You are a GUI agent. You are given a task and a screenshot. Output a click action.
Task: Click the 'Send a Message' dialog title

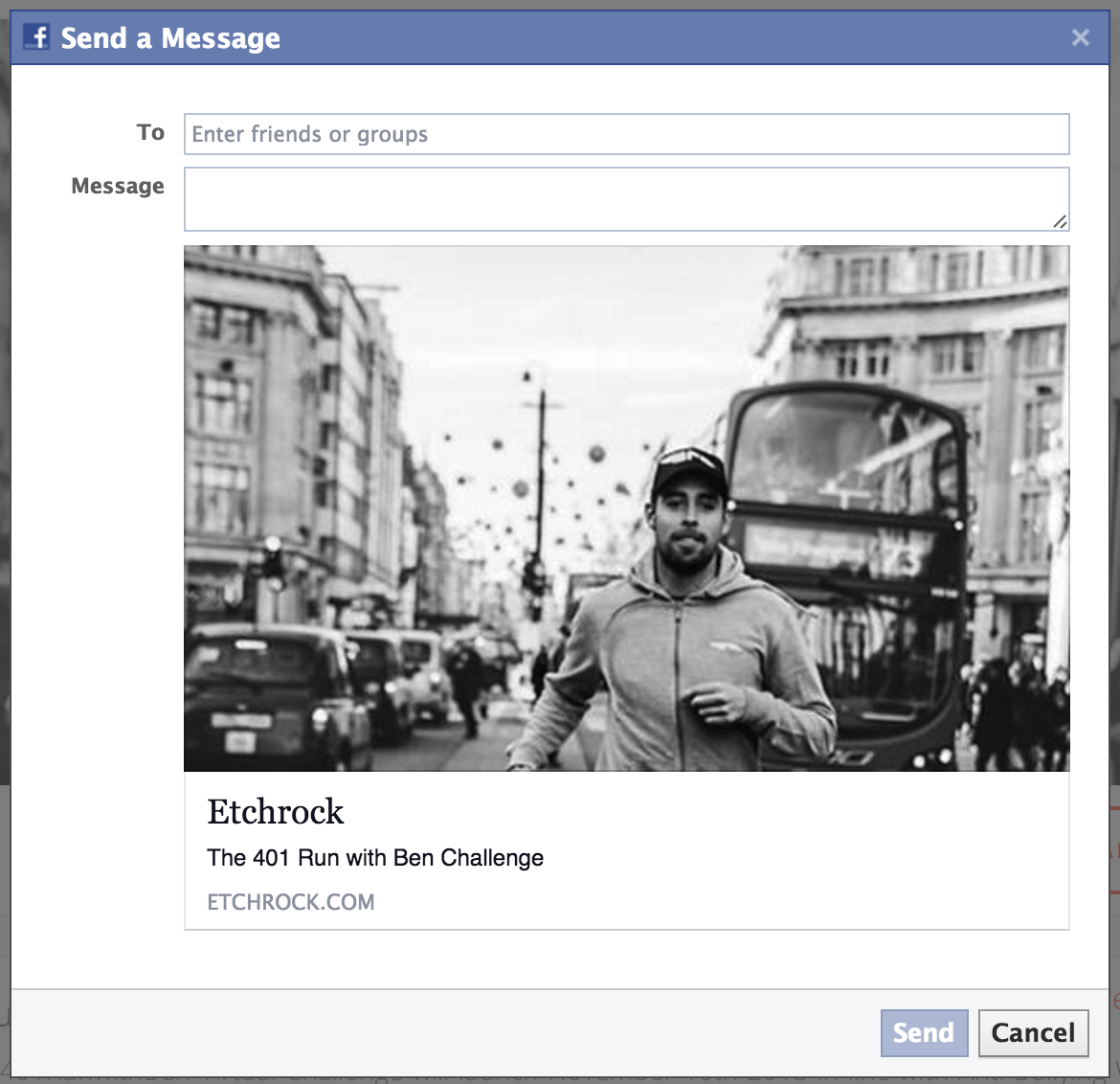tap(170, 38)
